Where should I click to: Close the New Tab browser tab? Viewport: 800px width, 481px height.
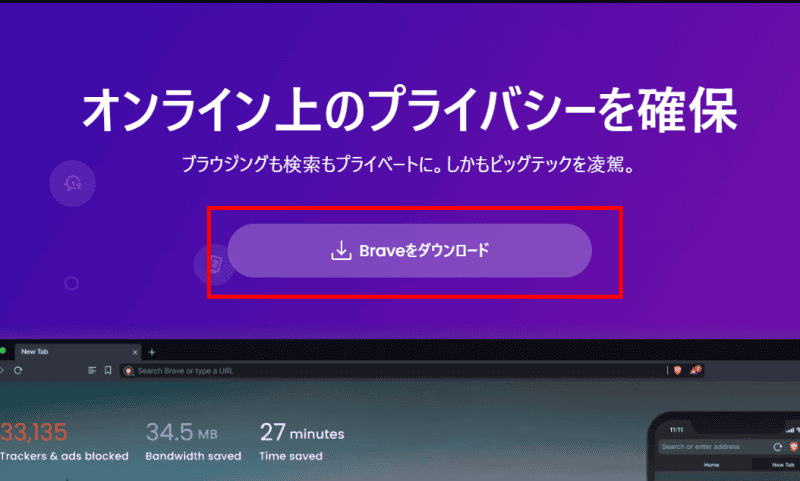click(x=135, y=352)
